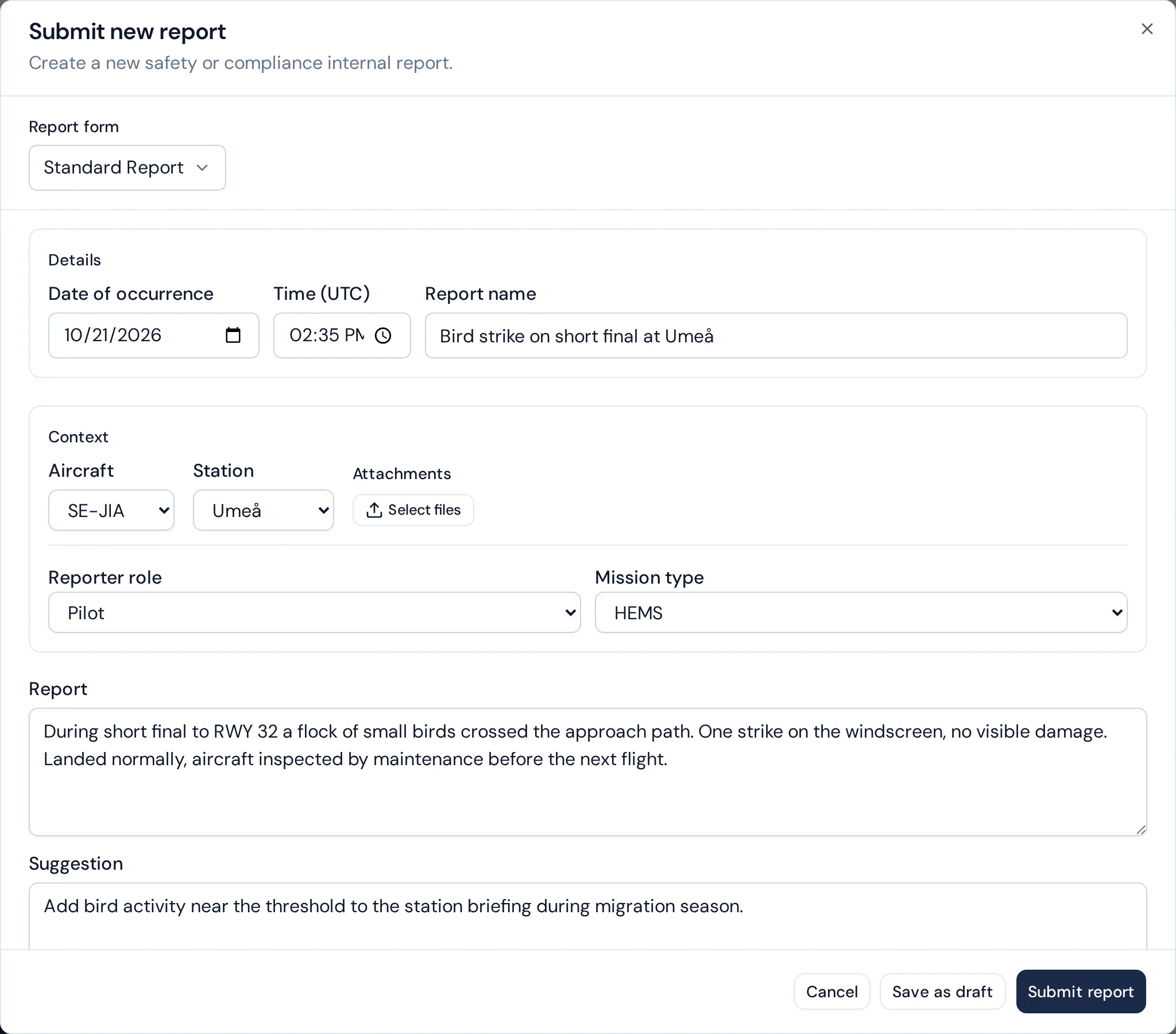Click the Report name text field
This screenshot has width=1176, height=1034.
point(776,335)
